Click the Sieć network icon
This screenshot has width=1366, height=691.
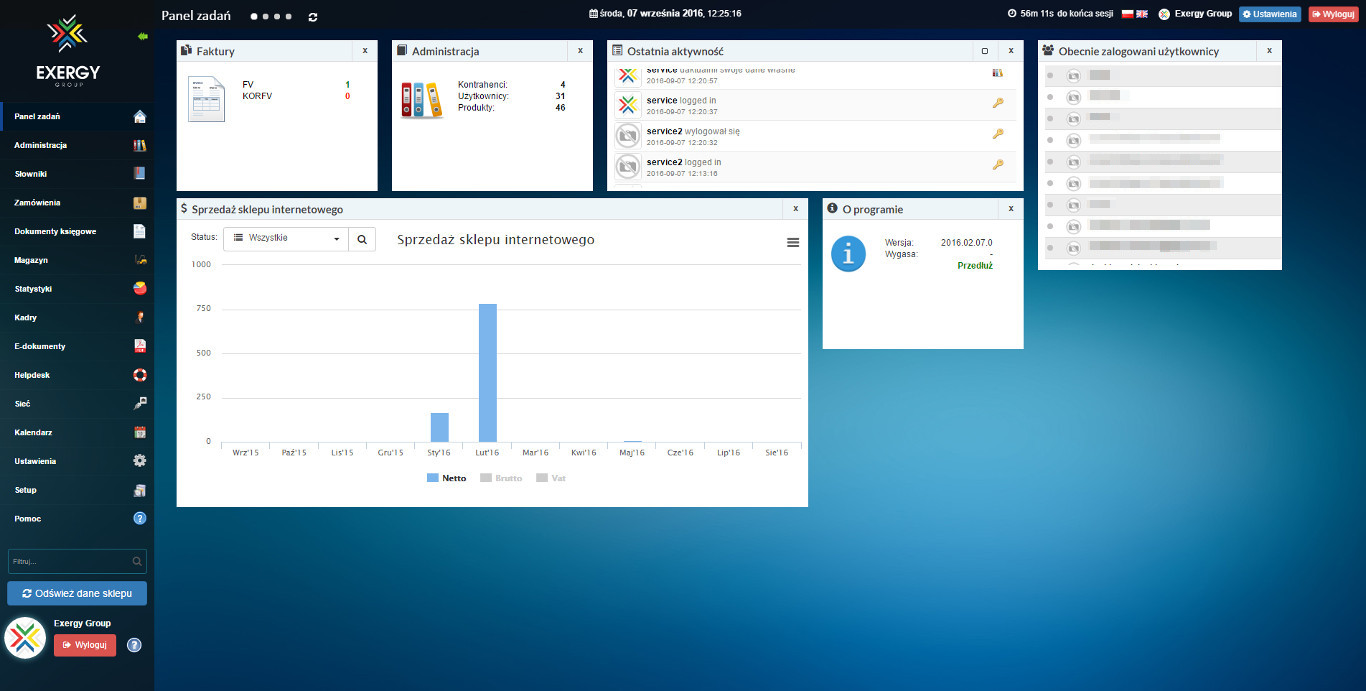[x=140, y=404]
